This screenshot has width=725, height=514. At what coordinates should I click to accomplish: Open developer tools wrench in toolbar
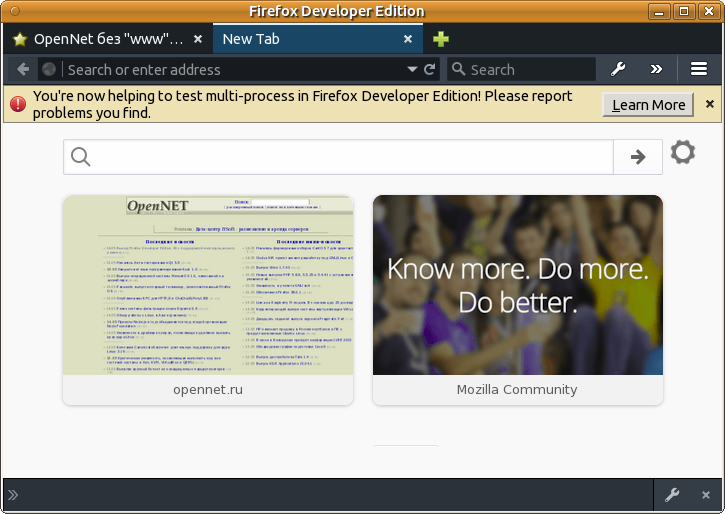tap(618, 69)
